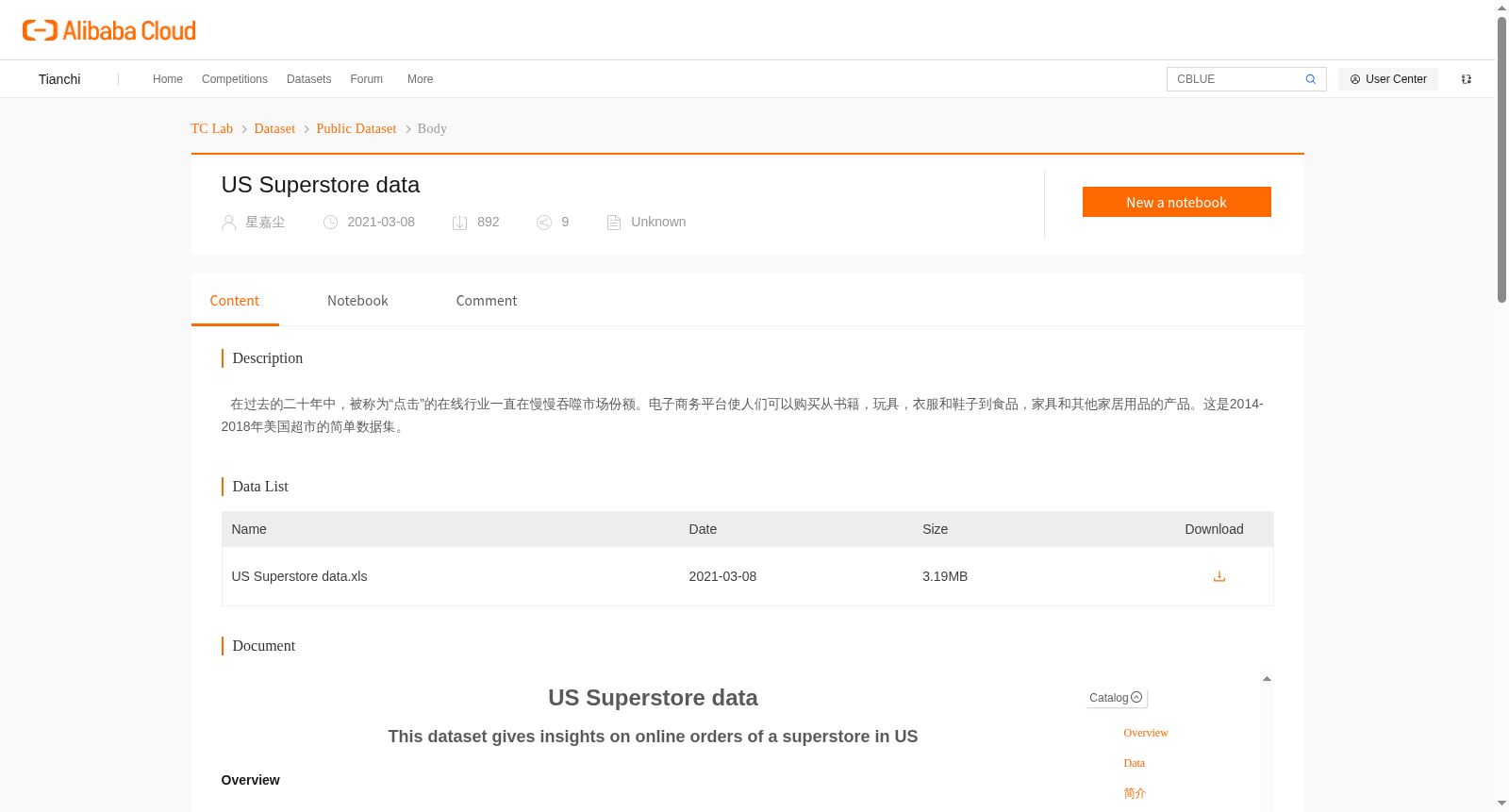This screenshot has height=812, width=1509.
Task: Click the page scrollbar up arrow
Action: click(1501, 8)
